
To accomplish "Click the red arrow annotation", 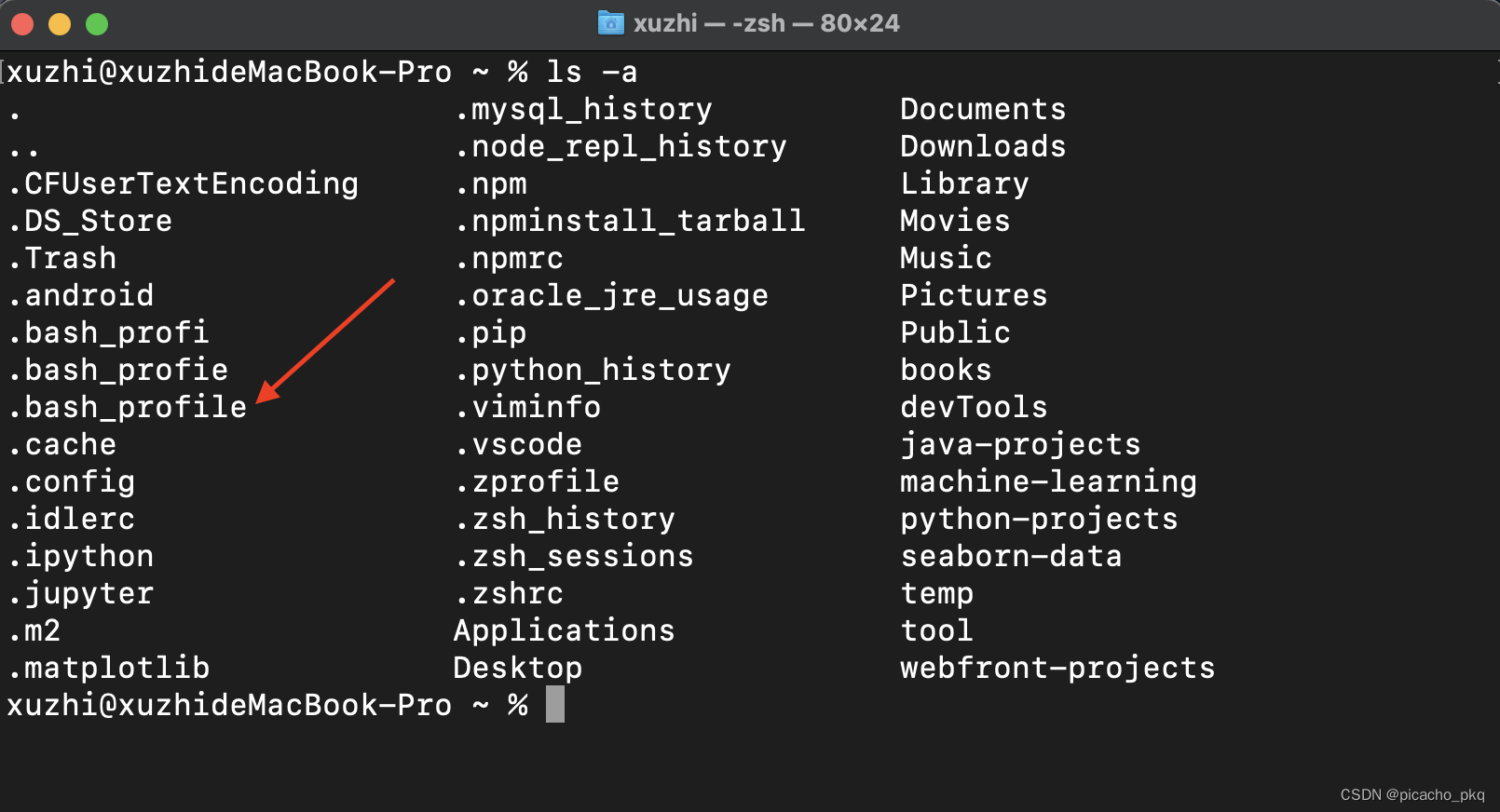I will point(326,340).
